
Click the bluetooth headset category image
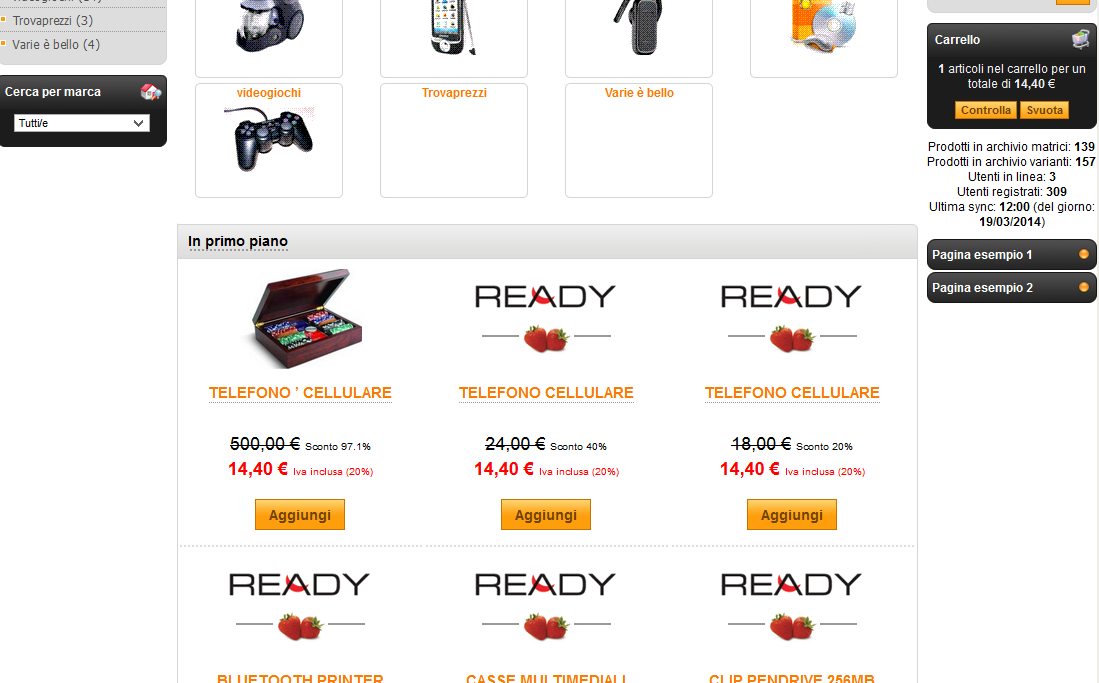[639, 27]
